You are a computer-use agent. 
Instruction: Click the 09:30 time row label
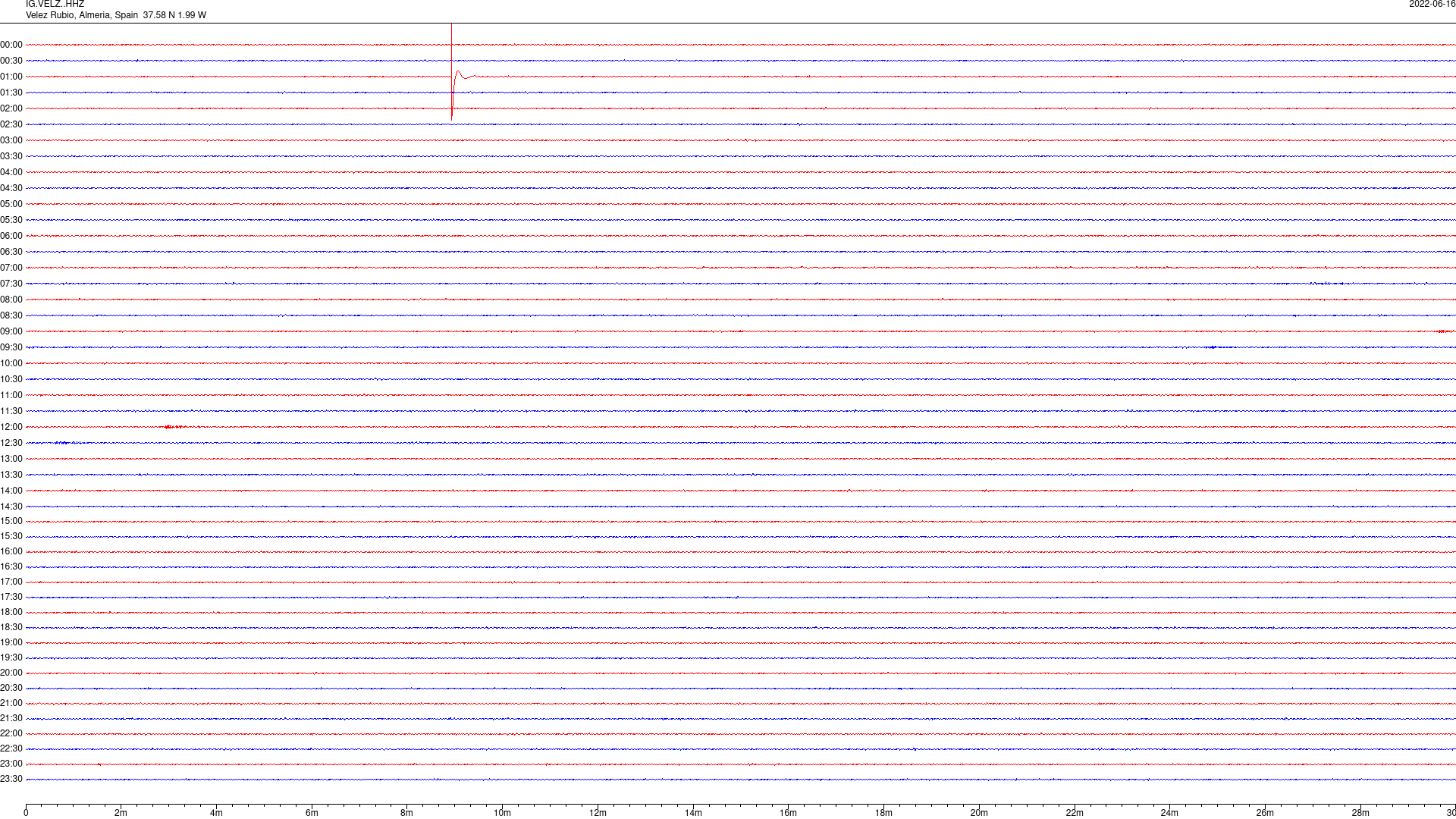pos(11,347)
